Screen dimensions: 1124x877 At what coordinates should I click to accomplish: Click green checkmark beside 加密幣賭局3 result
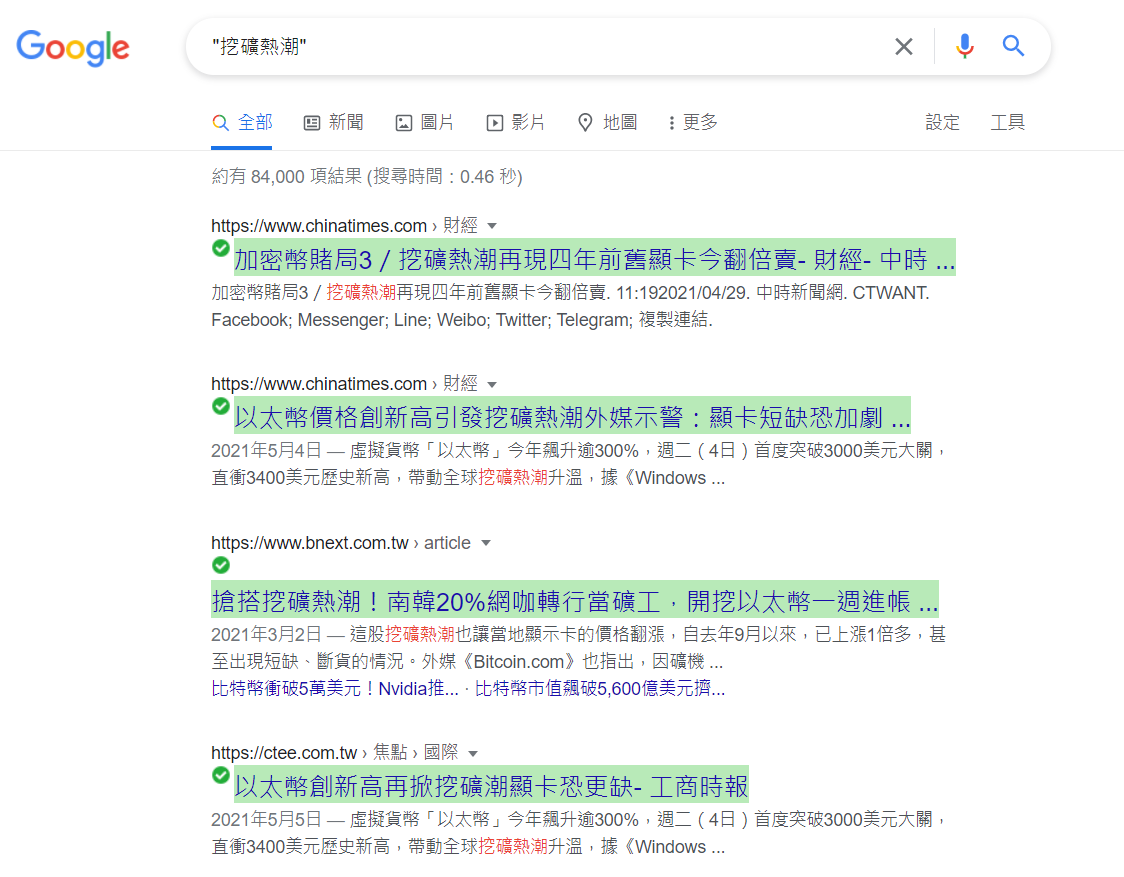(221, 249)
